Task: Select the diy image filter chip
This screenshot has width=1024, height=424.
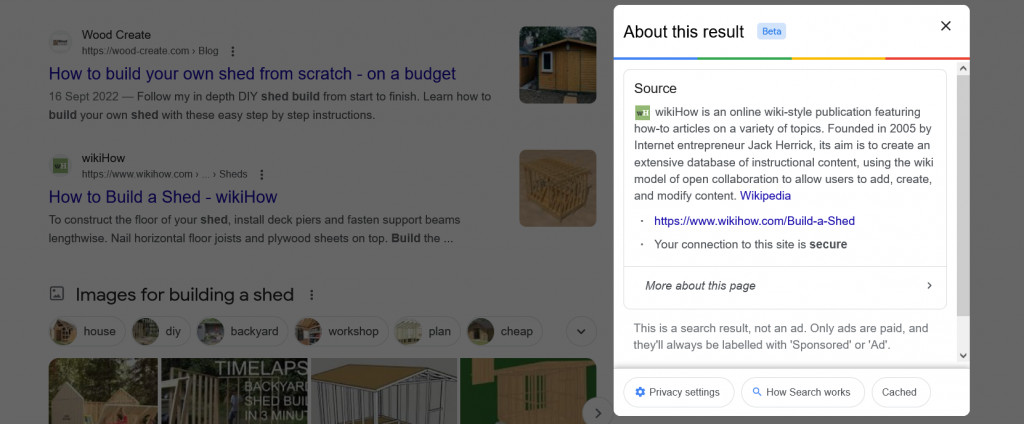Action: click(x=161, y=331)
